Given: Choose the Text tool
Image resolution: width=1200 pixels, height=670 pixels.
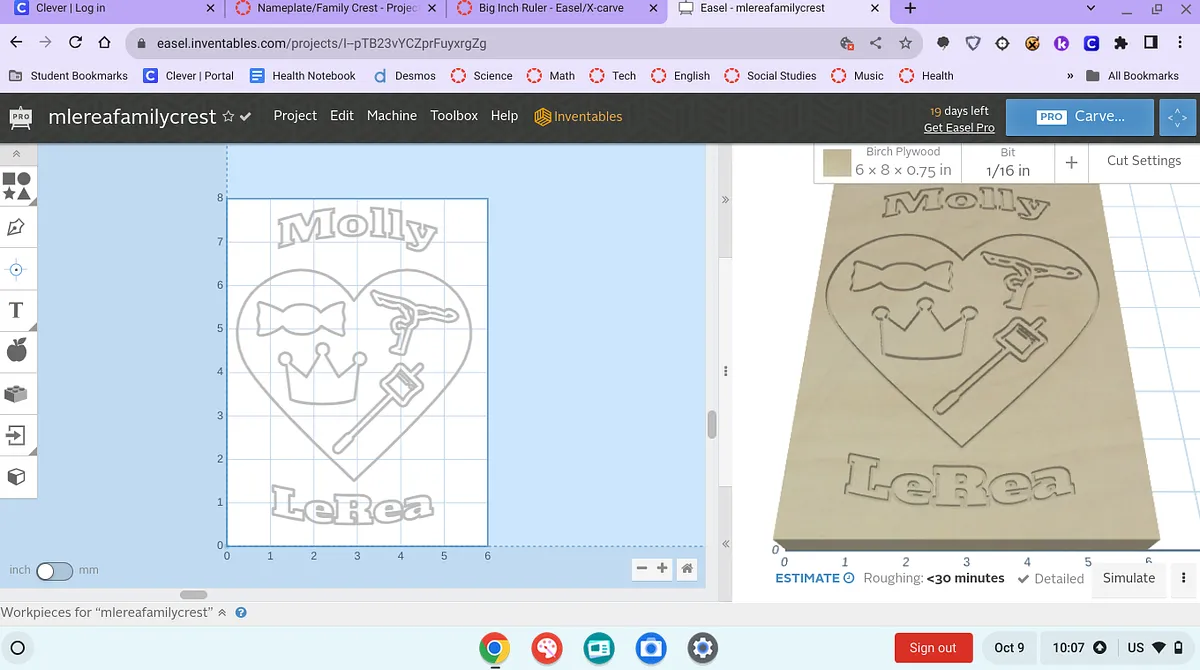Looking at the screenshot, I should 16,310.
